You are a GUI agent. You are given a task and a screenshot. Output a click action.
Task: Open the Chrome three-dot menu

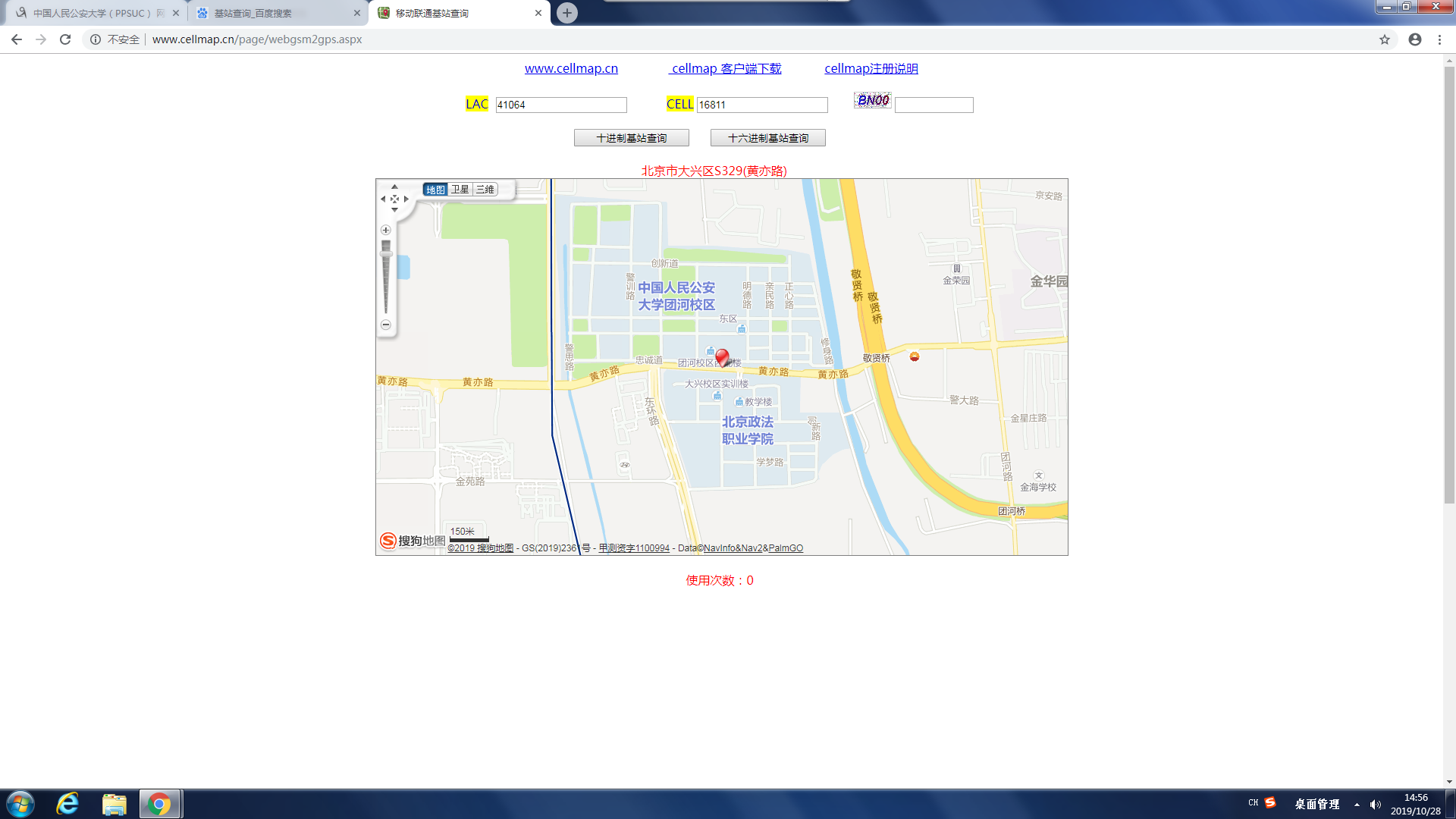(x=1439, y=39)
